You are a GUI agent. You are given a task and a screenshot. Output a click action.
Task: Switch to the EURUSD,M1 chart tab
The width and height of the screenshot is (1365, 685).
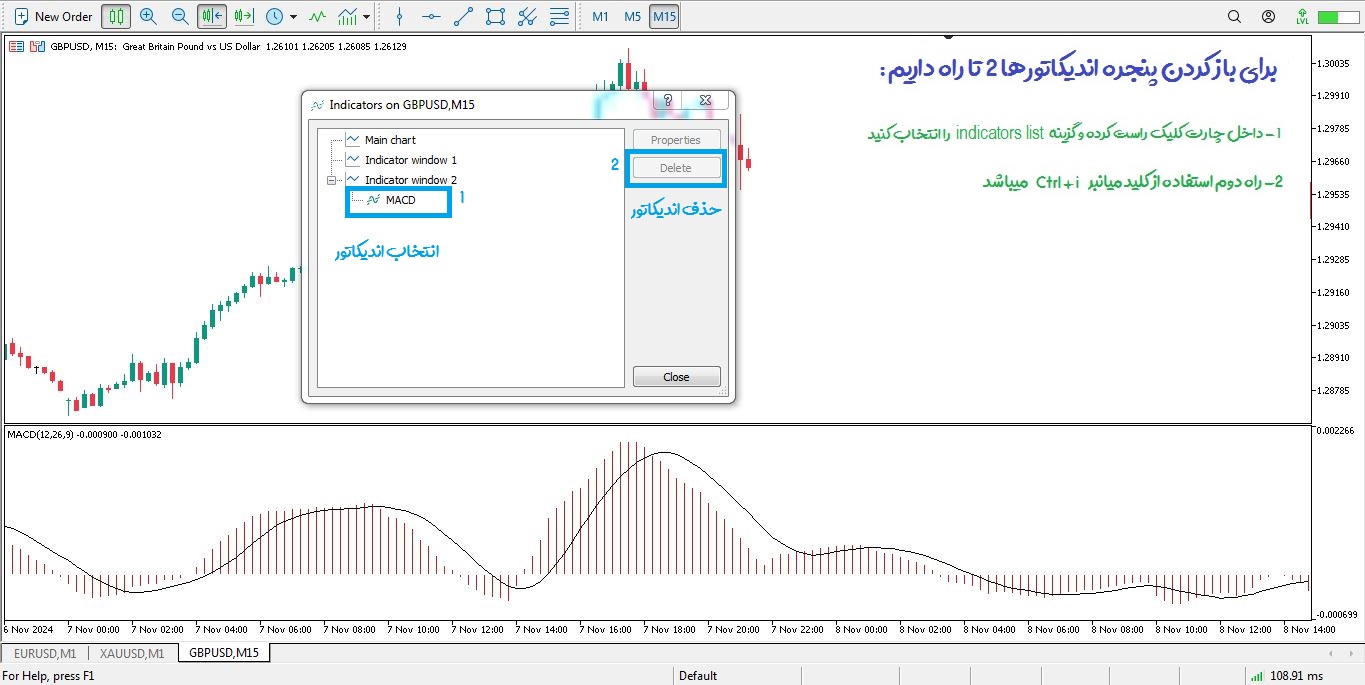point(45,653)
